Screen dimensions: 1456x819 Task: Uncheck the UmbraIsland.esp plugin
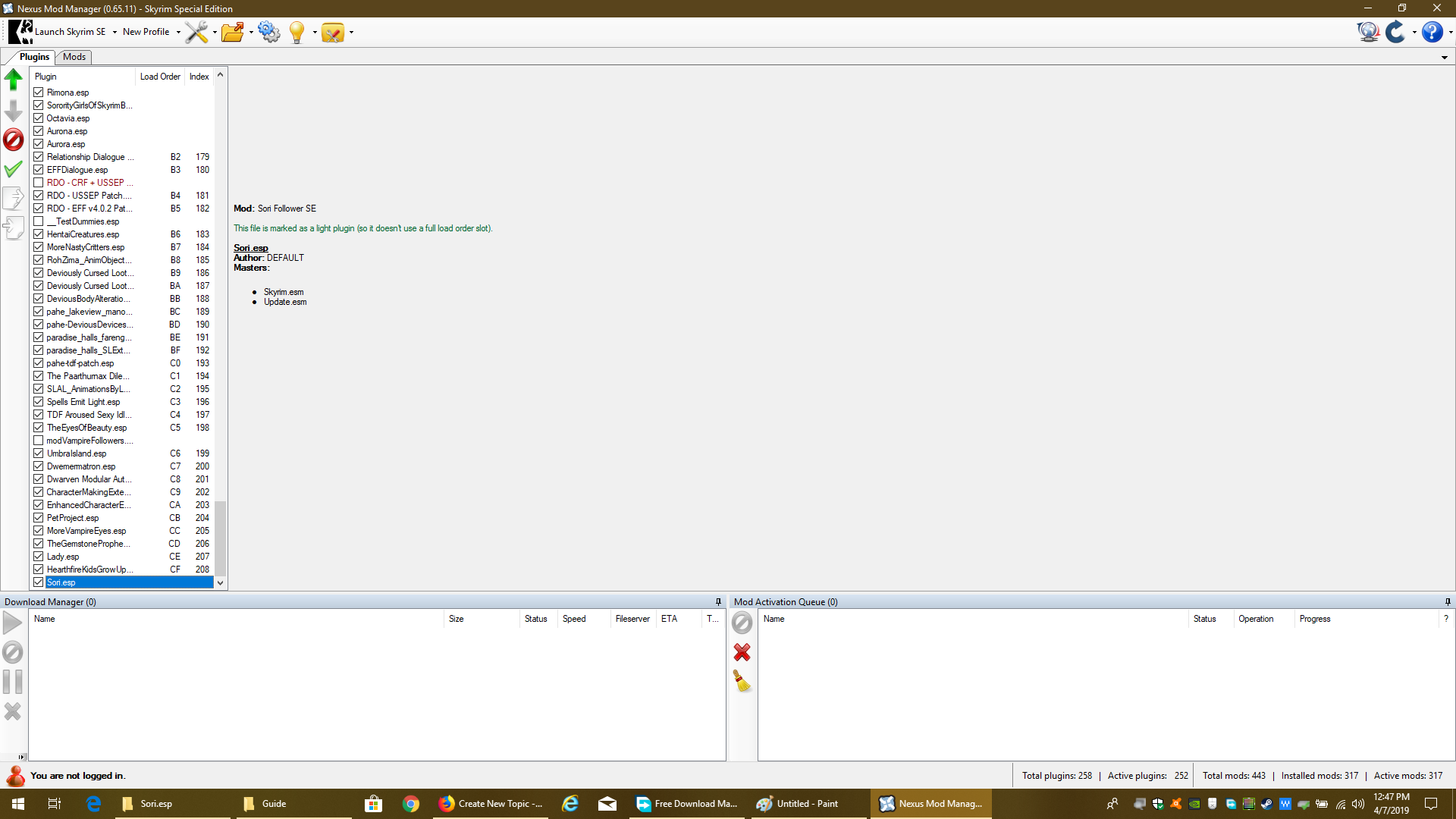39,453
